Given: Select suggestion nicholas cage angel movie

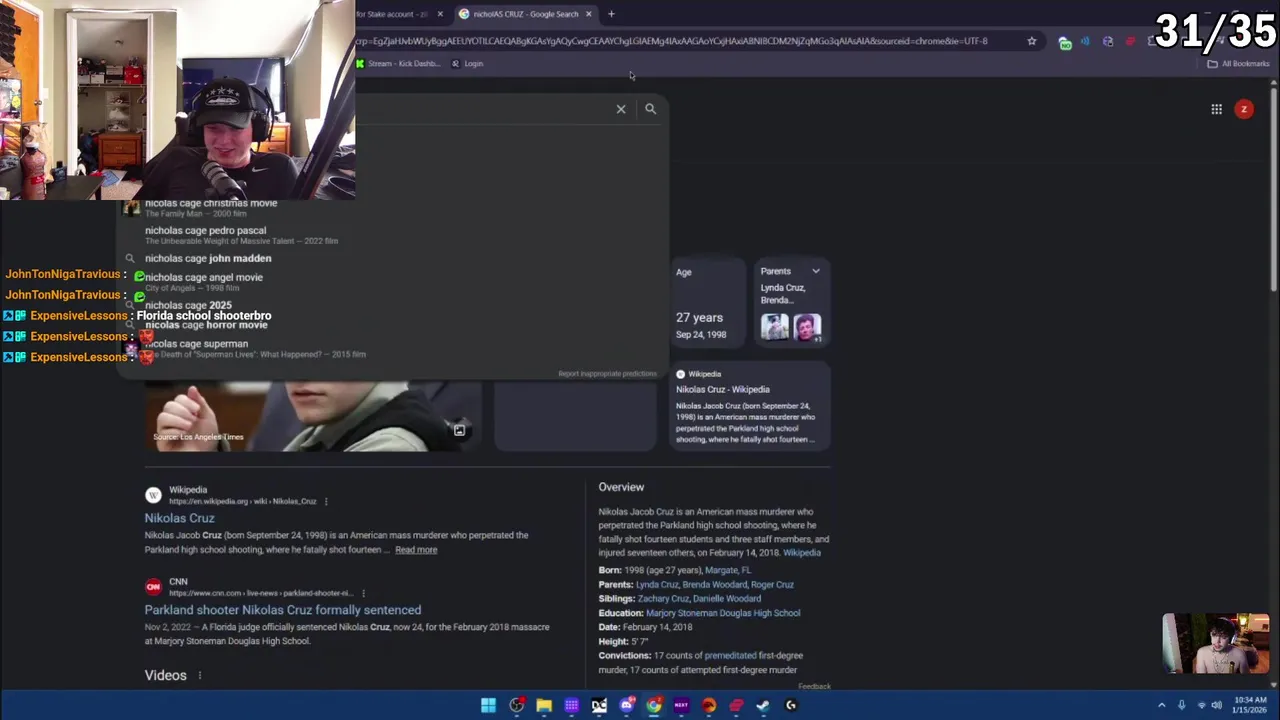Looking at the screenshot, I should point(204,282).
